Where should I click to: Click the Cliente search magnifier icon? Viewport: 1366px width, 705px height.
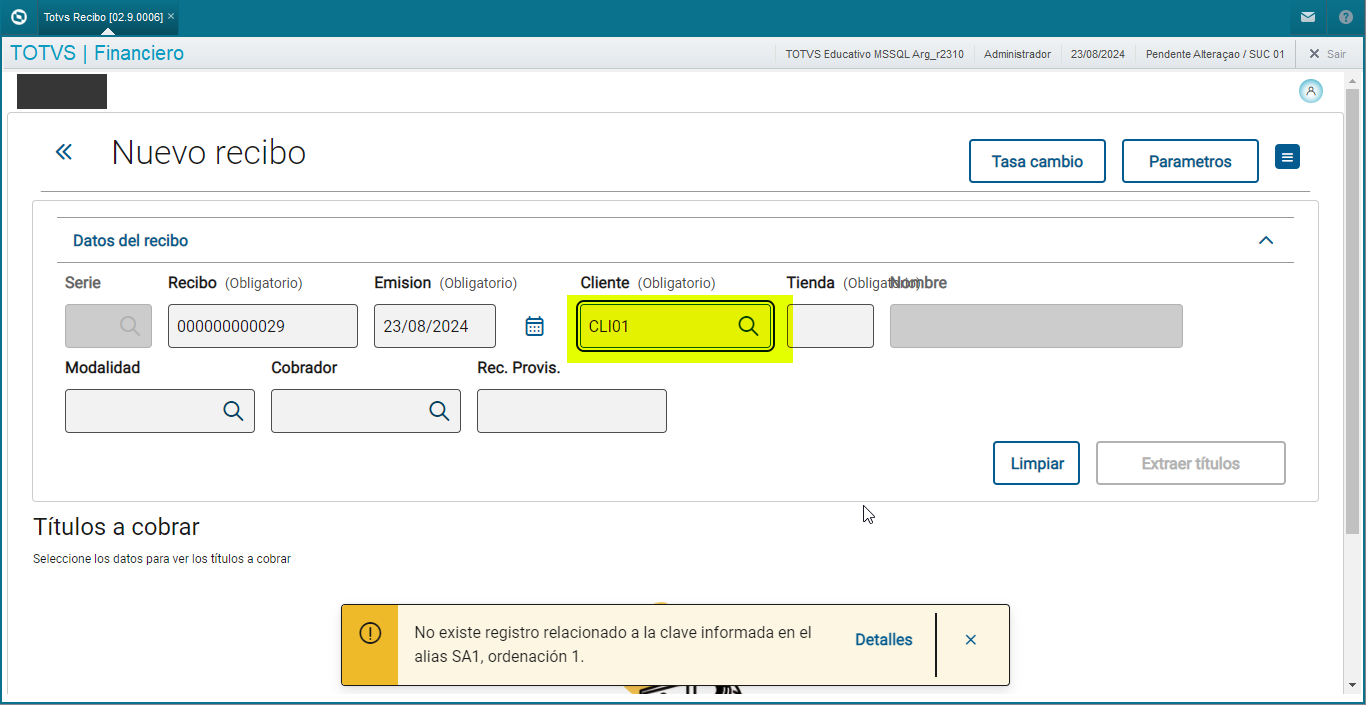pos(748,326)
